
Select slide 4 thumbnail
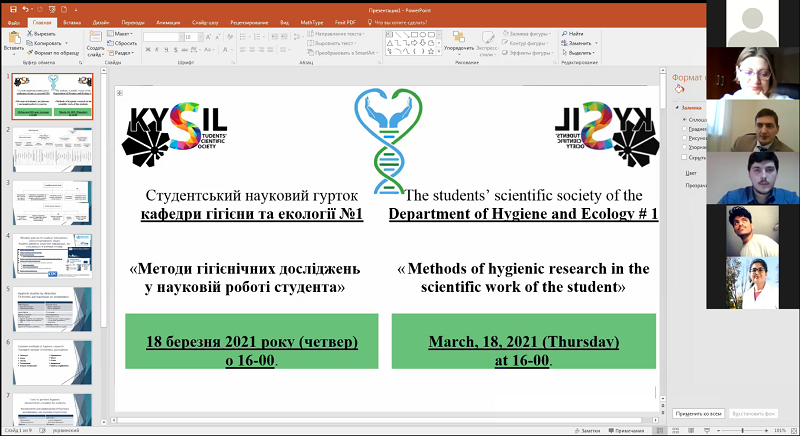click(53, 255)
